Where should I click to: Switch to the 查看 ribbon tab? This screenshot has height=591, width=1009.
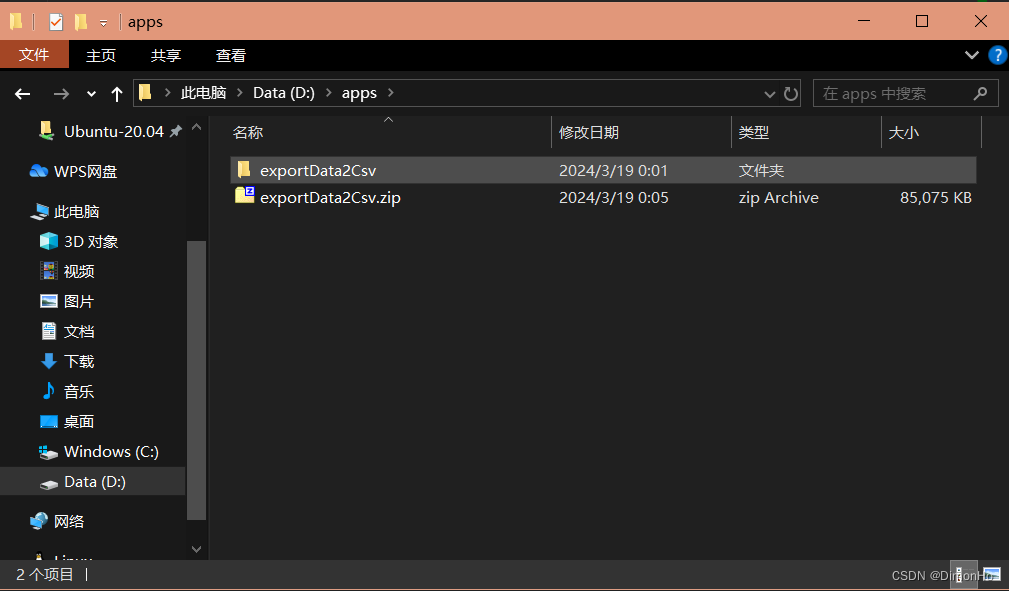coord(230,55)
